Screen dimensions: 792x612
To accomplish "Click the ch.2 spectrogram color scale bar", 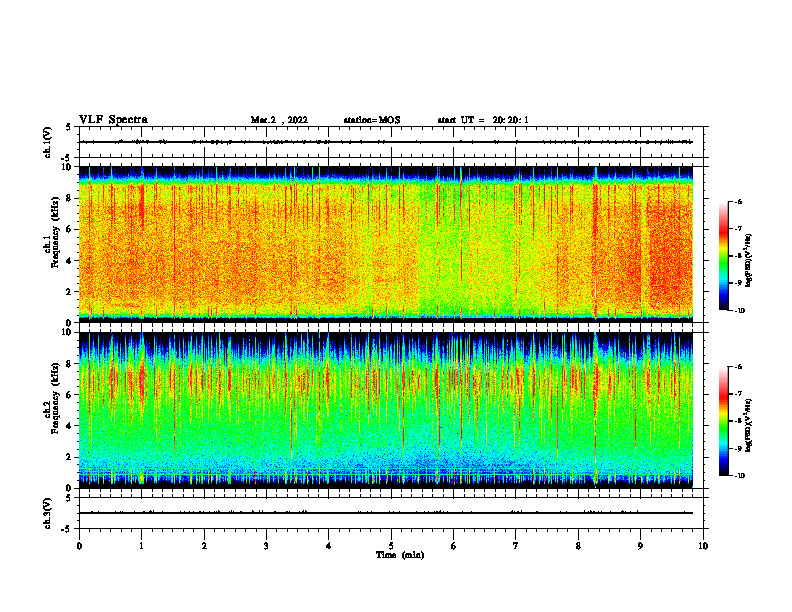I will 724,421.
